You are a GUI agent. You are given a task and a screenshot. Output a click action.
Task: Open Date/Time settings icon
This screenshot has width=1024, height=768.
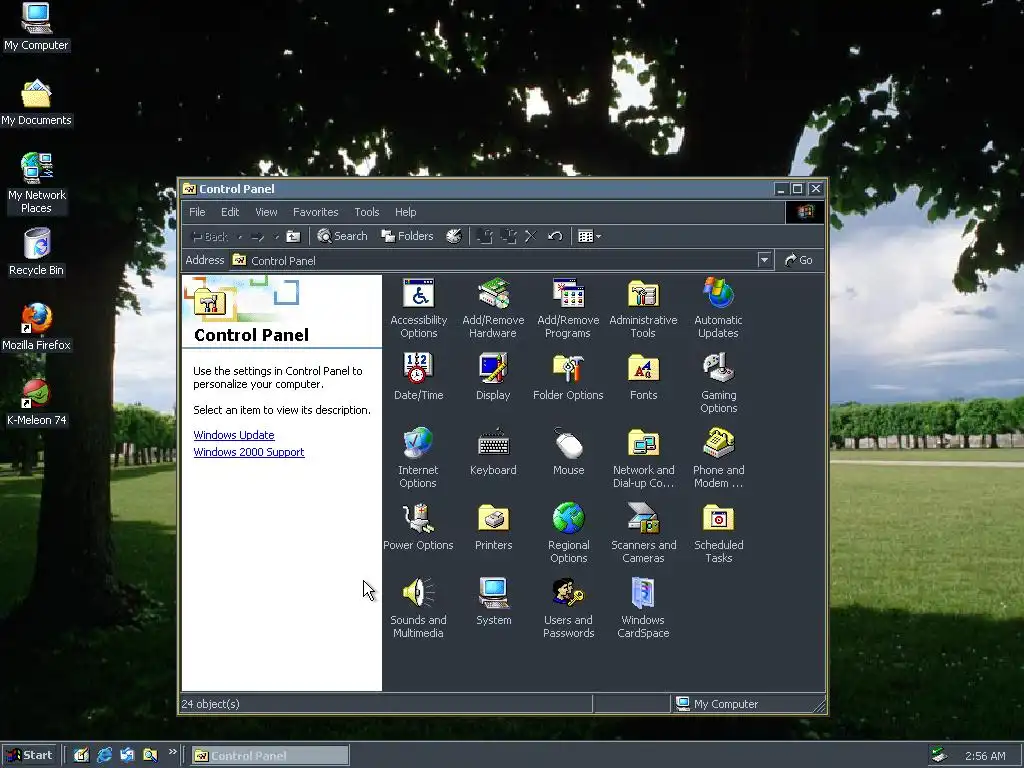tap(419, 377)
